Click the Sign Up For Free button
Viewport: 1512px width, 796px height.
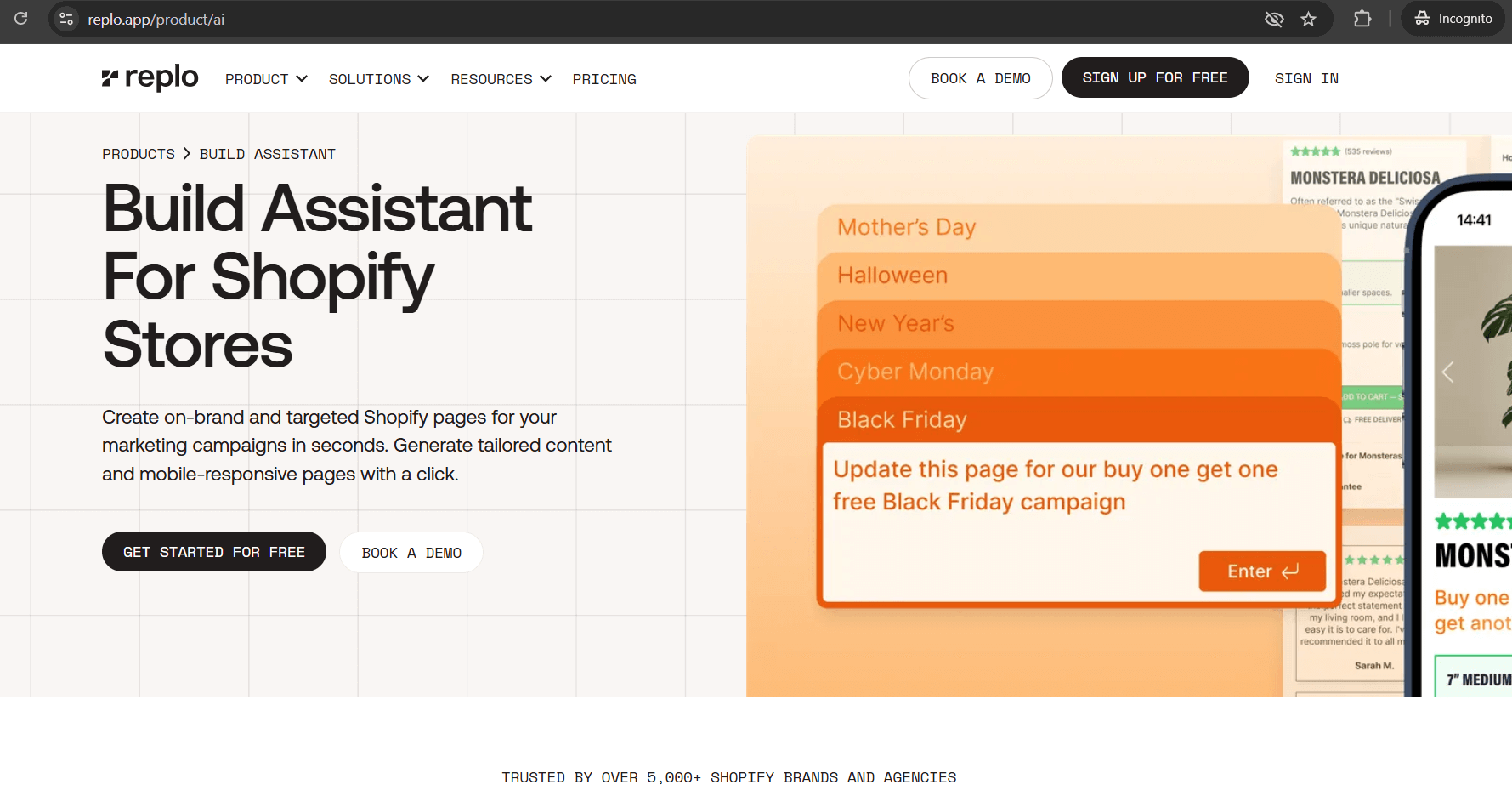[x=1154, y=77]
